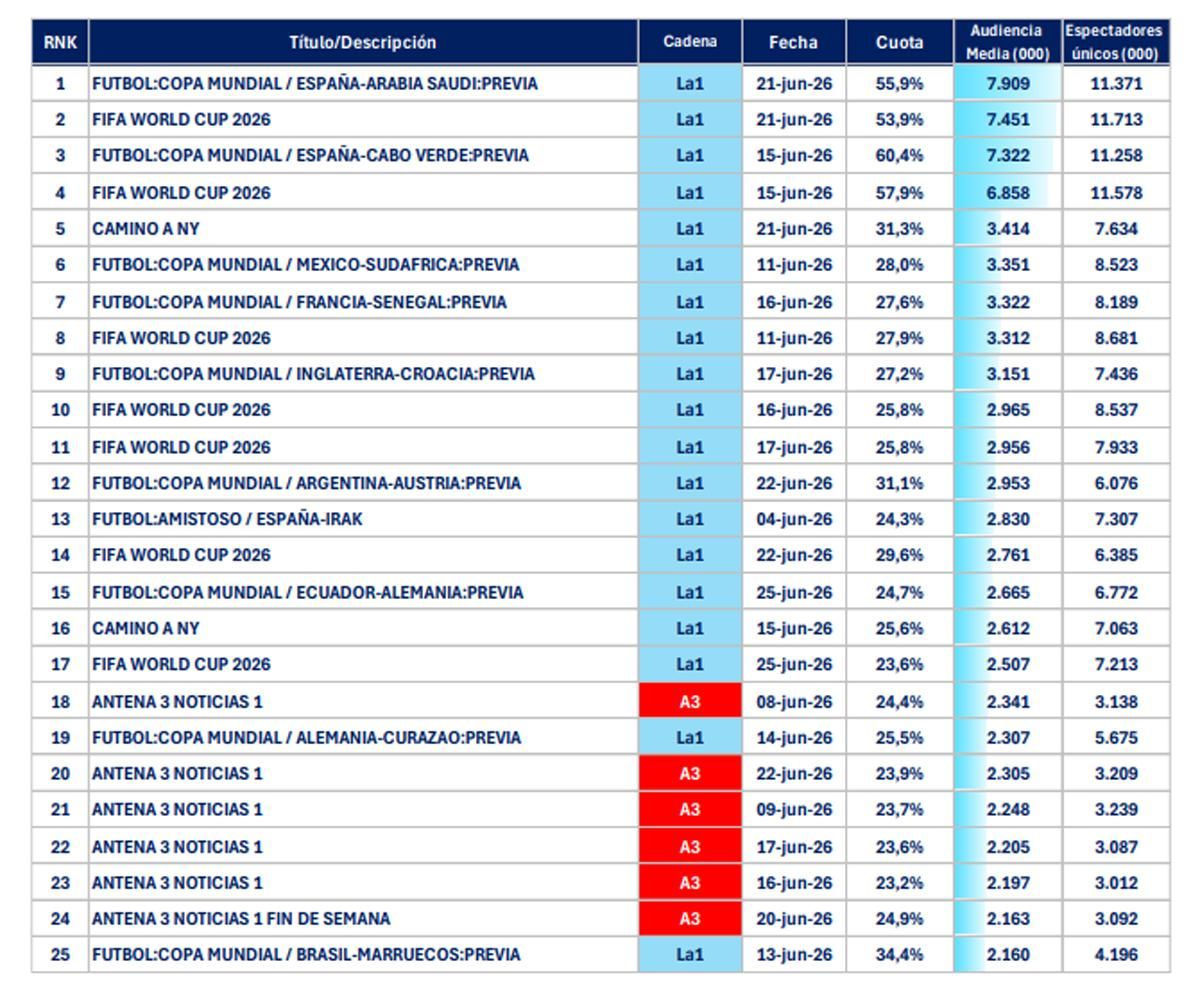Image resolution: width=1200 pixels, height=1000 pixels.
Task: Select the BRASIL-MARRUECOS:PREVIA title cell
Action: coord(363,955)
